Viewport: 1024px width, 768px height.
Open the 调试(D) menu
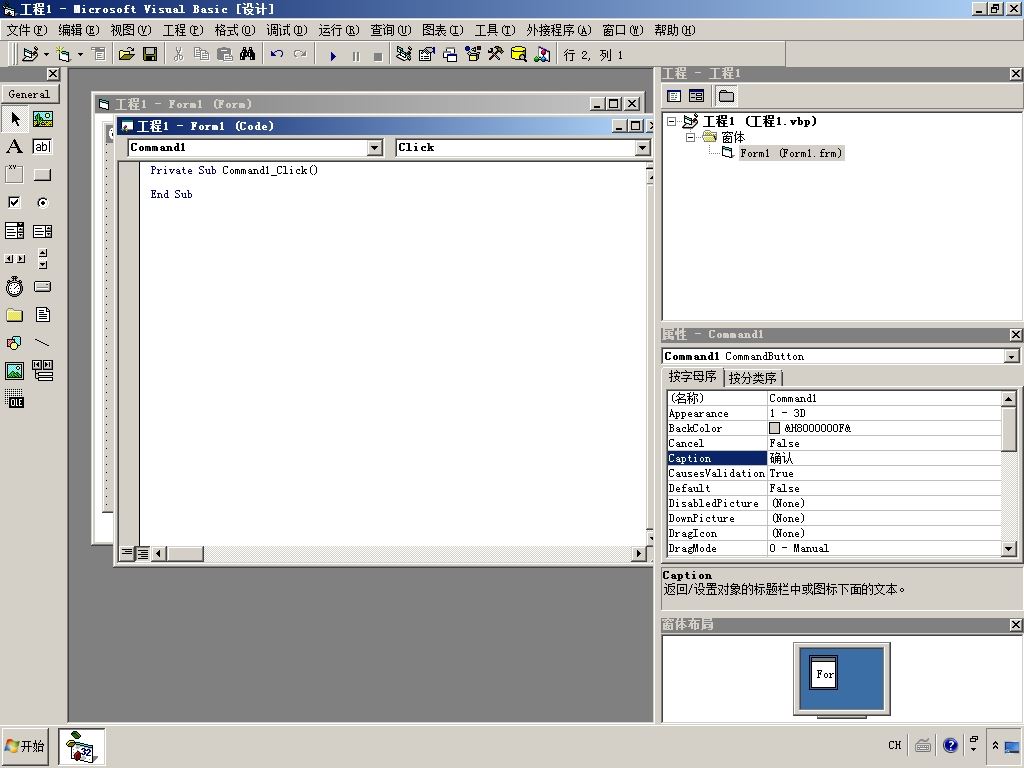pyautogui.click(x=287, y=30)
